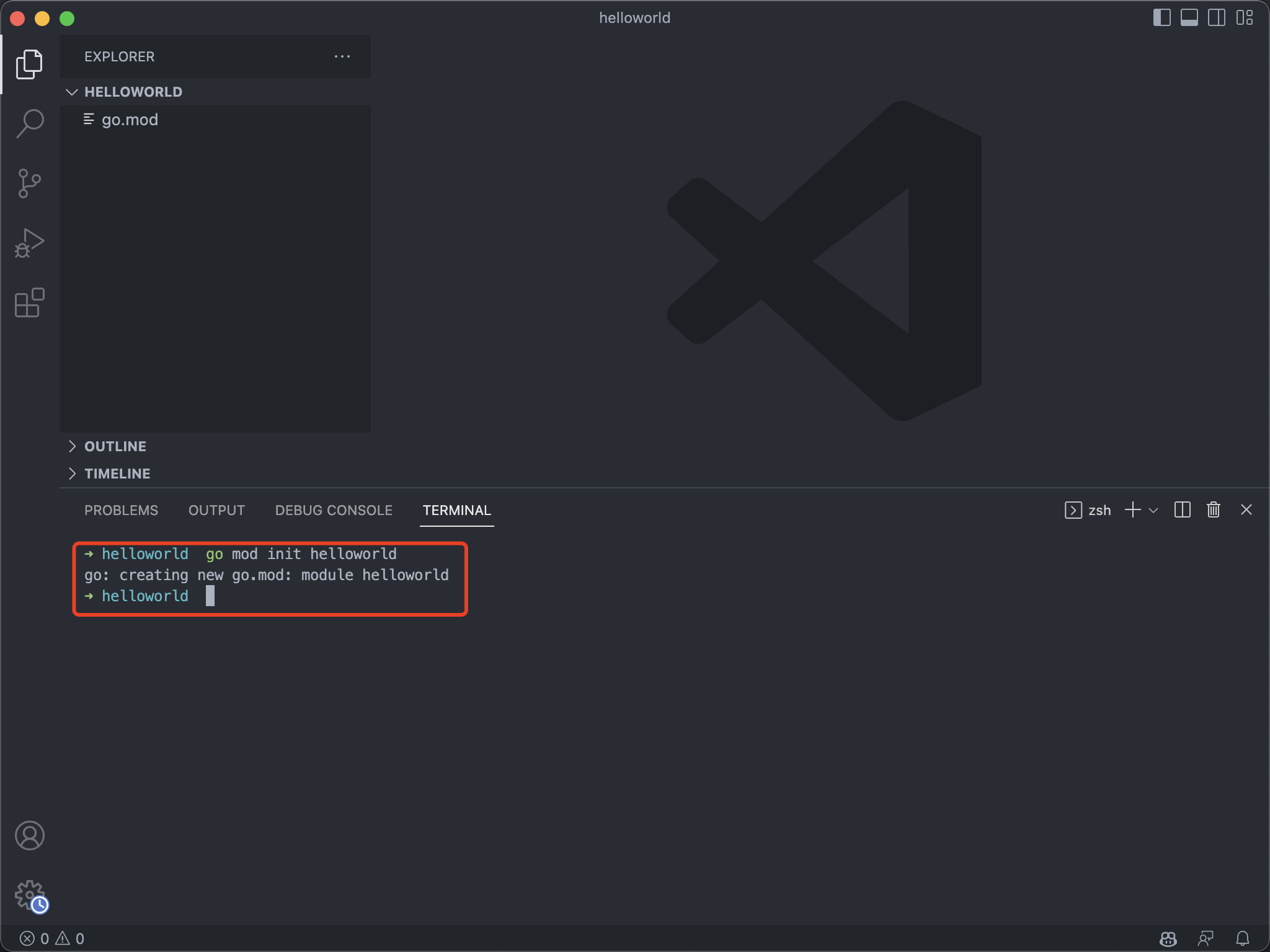Open the terminal launch profile dropdown

(x=1153, y=509)
